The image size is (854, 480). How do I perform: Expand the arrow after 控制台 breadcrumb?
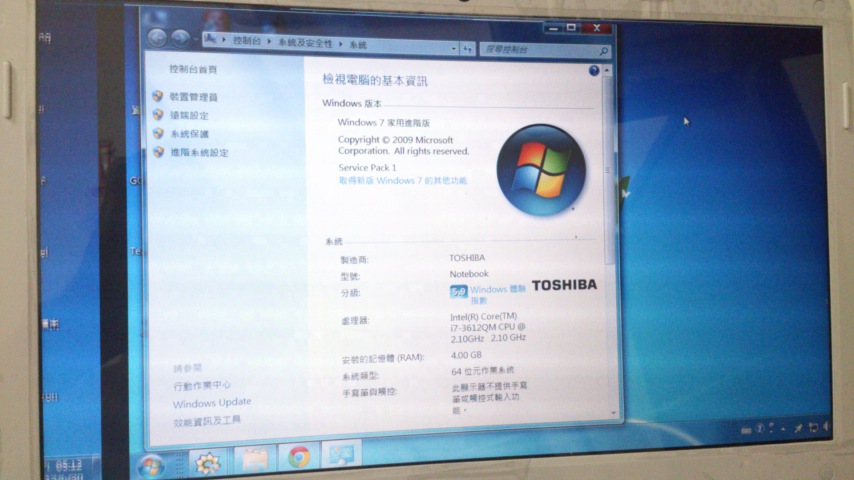click(269, 41)
